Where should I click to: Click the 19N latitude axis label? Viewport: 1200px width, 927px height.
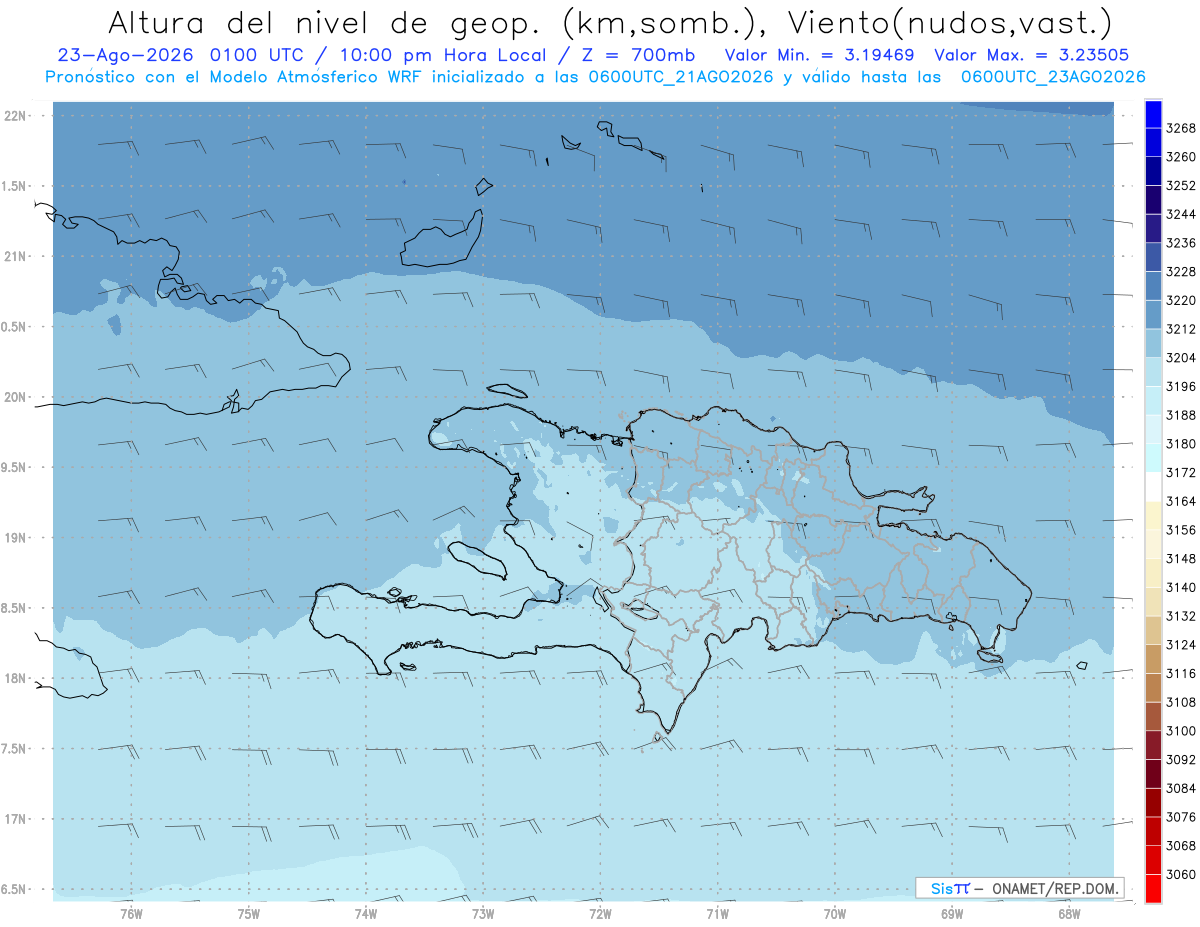pos(16,538)
